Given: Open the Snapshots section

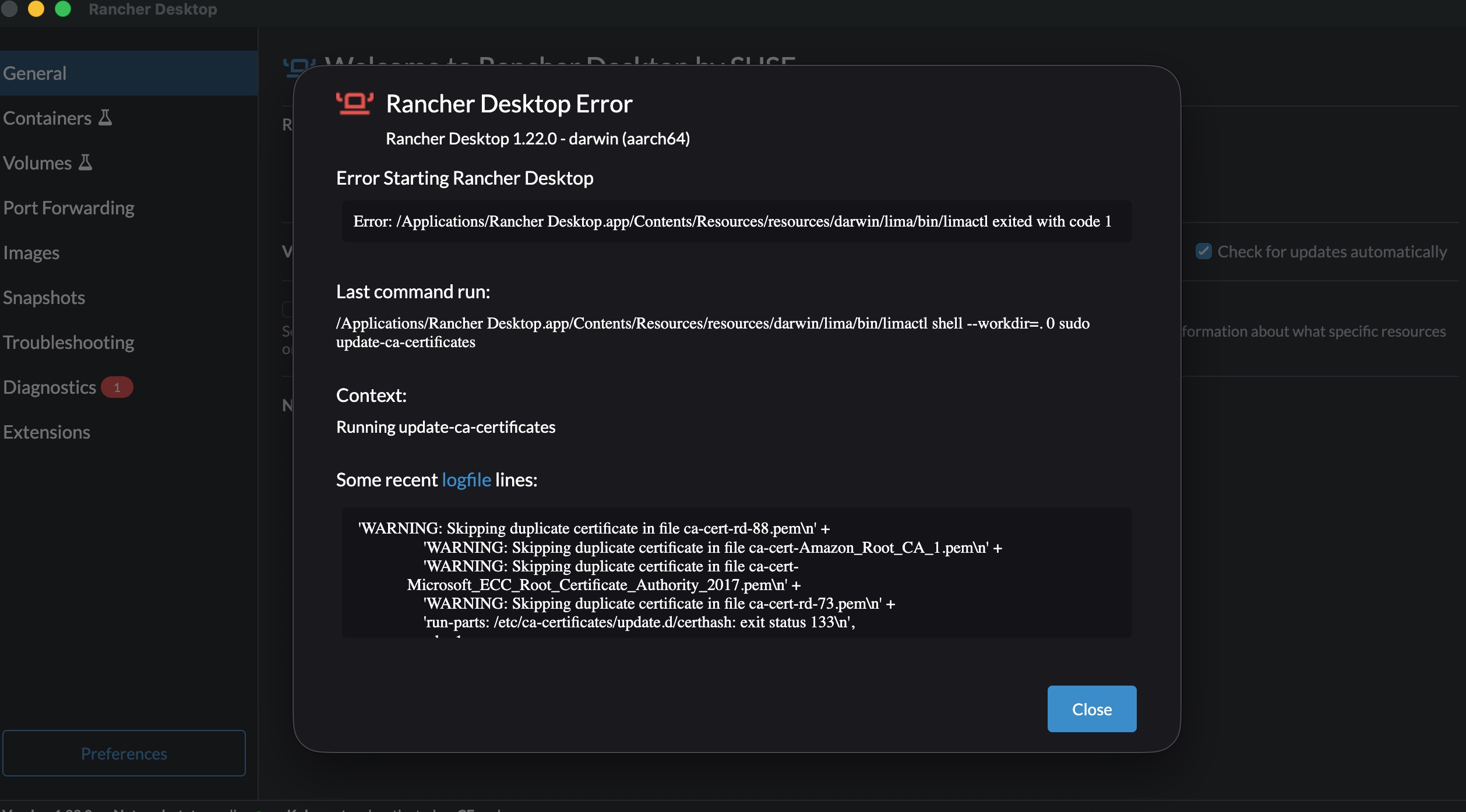Looking at the screenshot, I should [44, 297].
